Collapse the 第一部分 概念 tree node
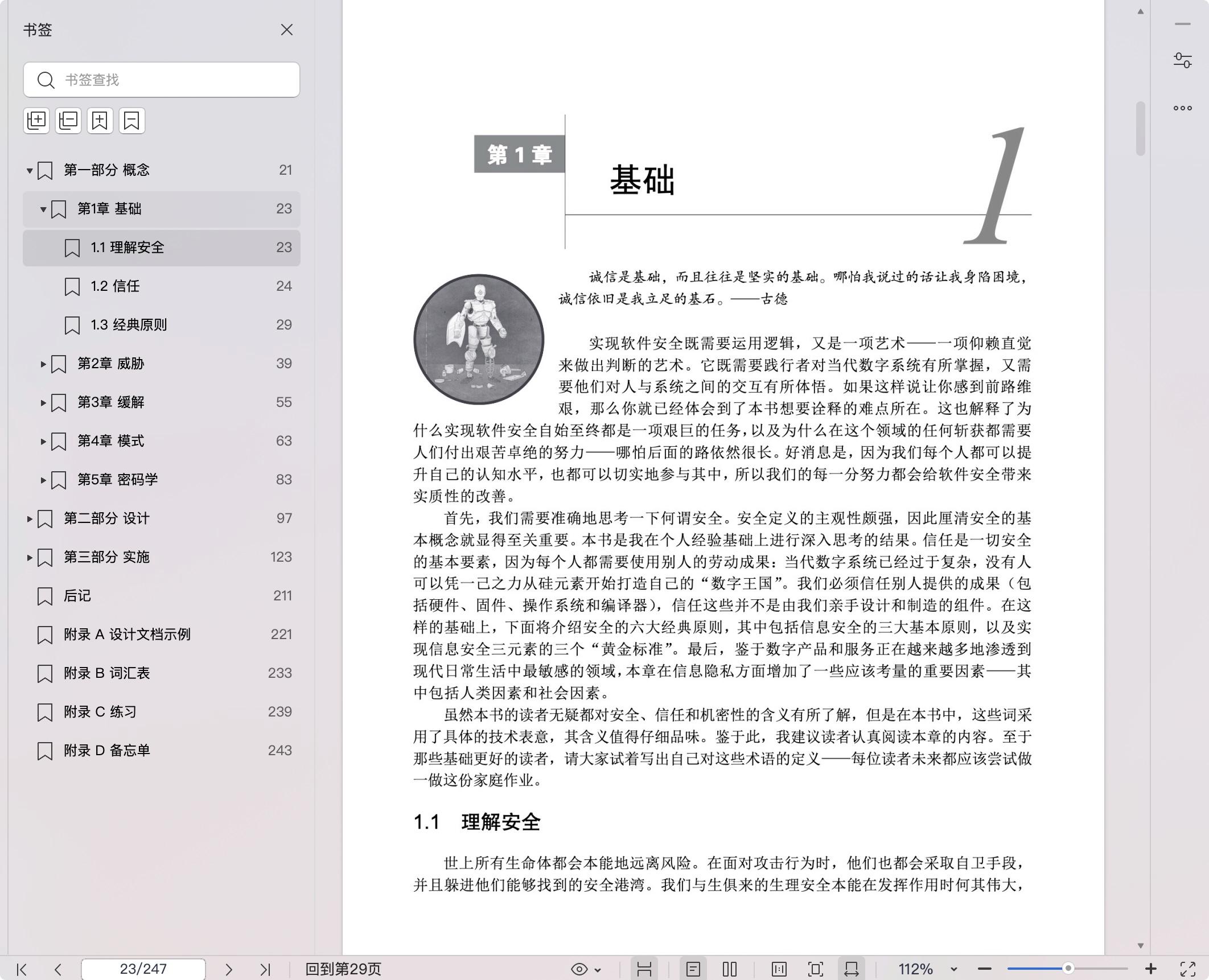 pyautogui.click(x=30, y=170)
